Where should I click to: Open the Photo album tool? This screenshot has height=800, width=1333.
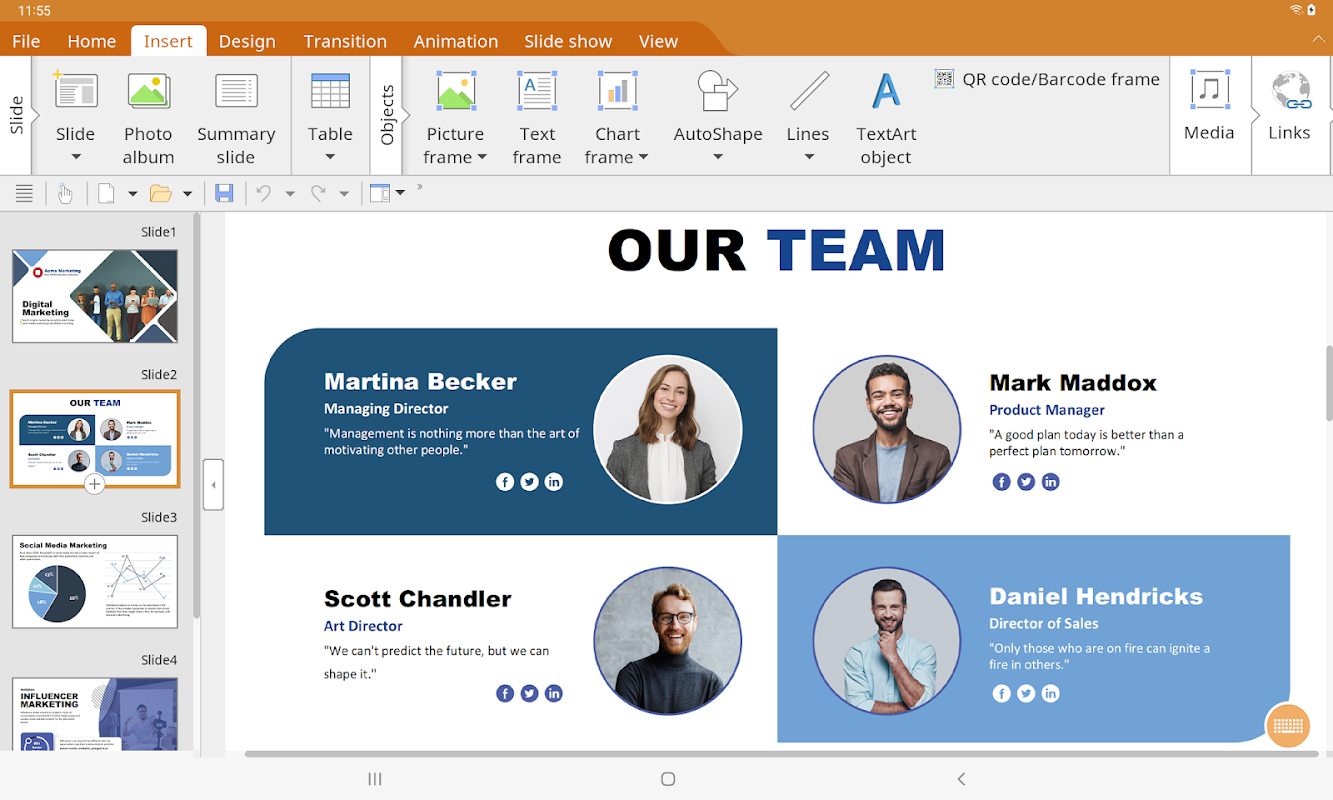148,118
